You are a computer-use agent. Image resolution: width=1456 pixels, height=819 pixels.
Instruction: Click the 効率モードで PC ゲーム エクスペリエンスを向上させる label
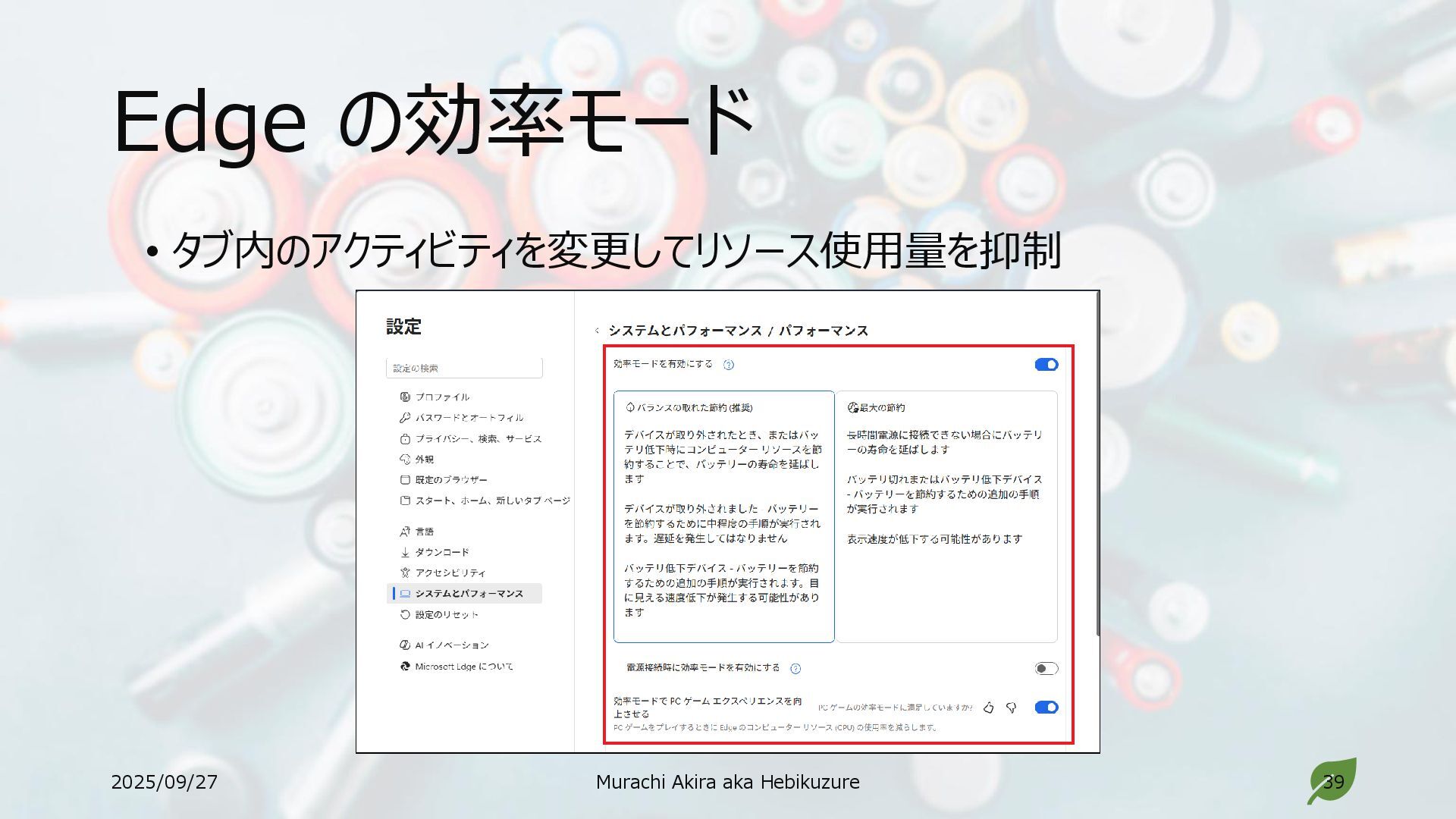(708, 708)
